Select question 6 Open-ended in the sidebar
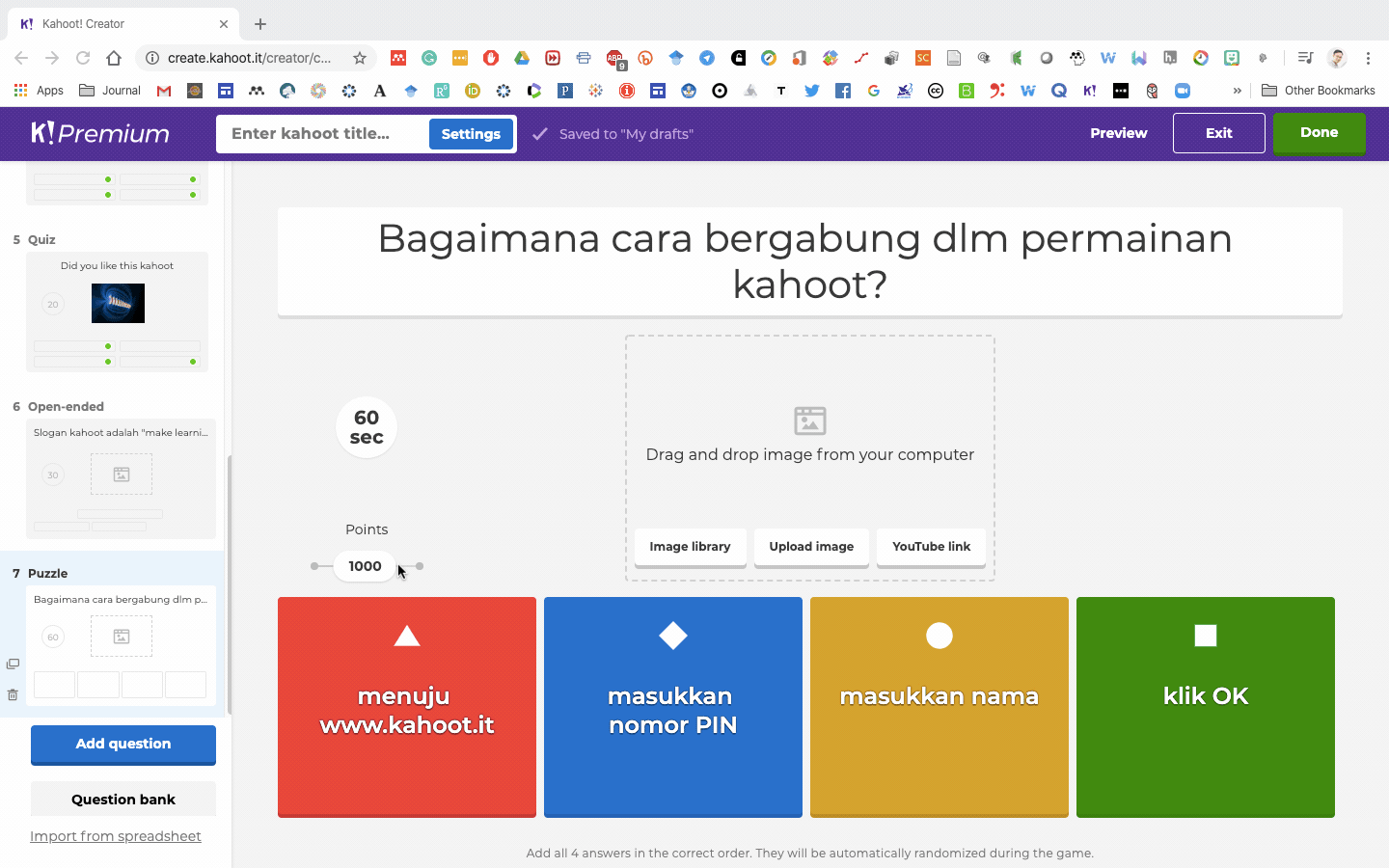 [x=121, y=478]
